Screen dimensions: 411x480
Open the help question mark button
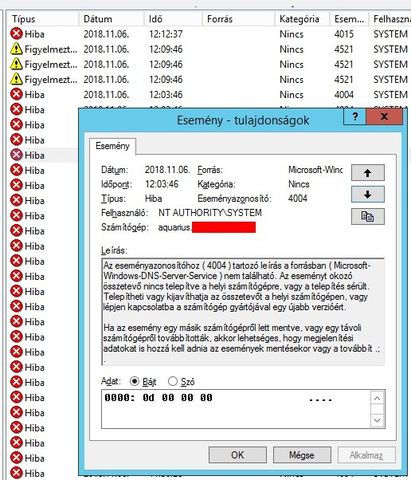355,117
